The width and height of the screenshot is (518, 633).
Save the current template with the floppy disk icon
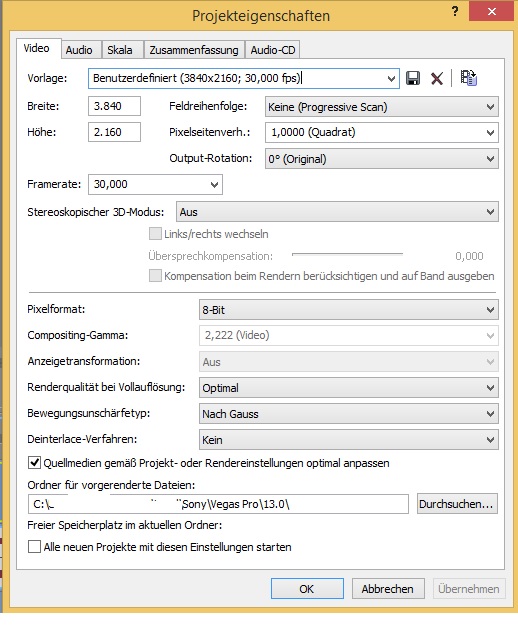click(x=413, y=78)
